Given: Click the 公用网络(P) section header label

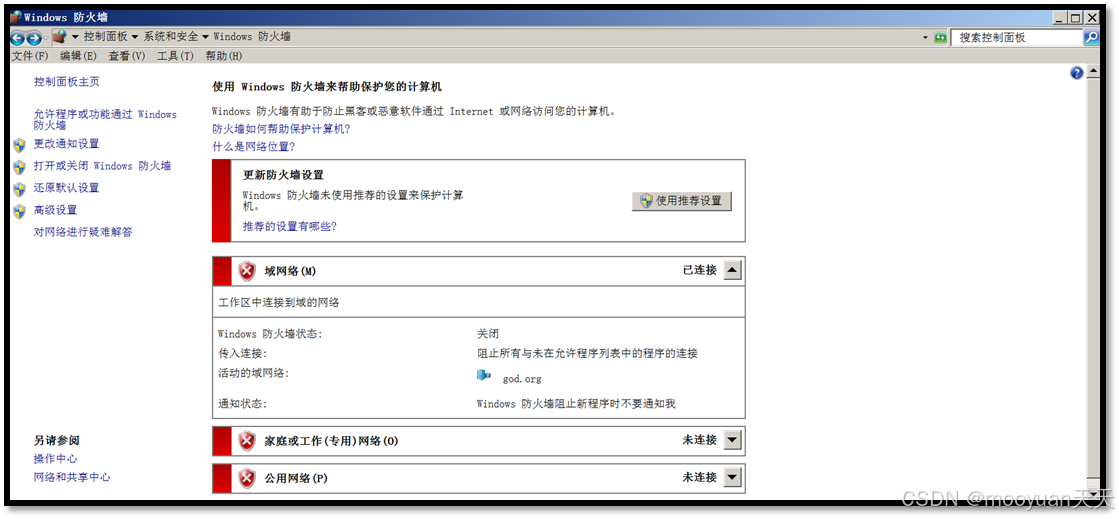Looking at the screenshot, I should (x=295, y=478).
